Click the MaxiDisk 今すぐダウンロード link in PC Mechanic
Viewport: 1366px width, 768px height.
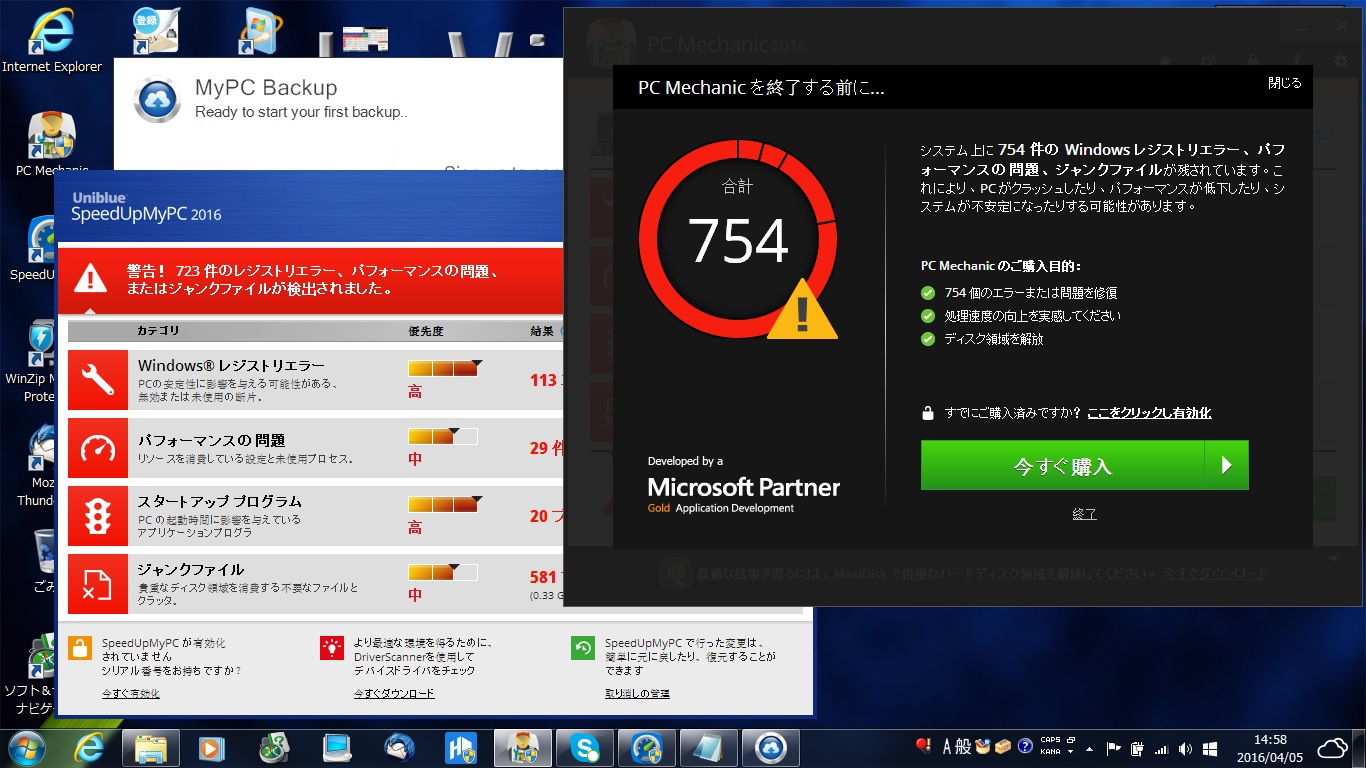pos(1215,574)
